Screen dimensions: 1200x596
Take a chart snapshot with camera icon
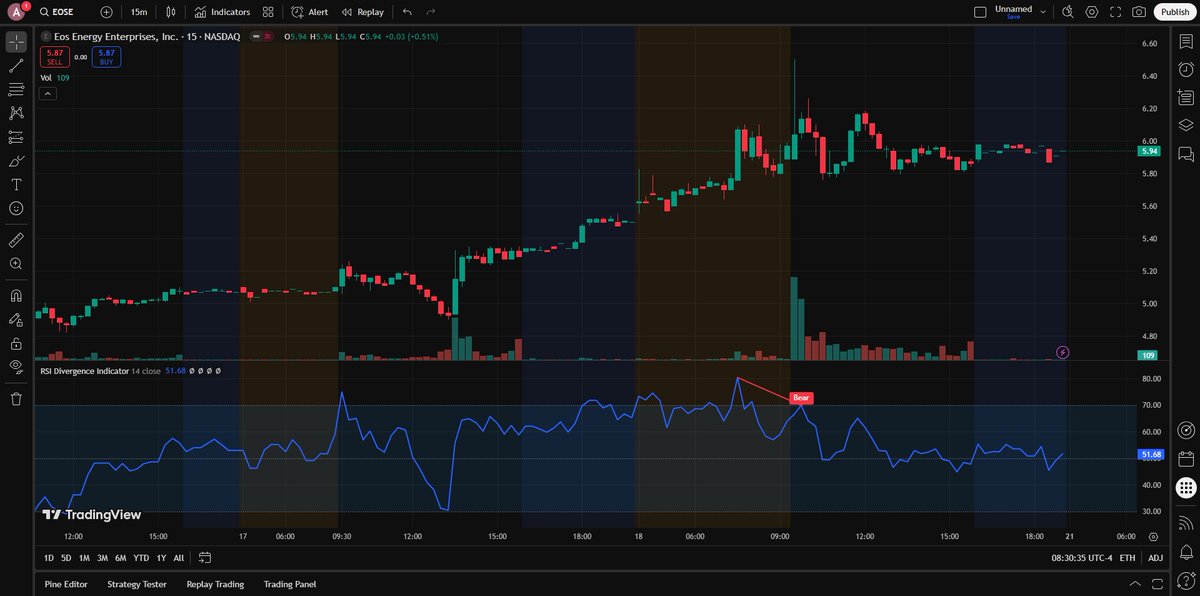pos(1139,12)
